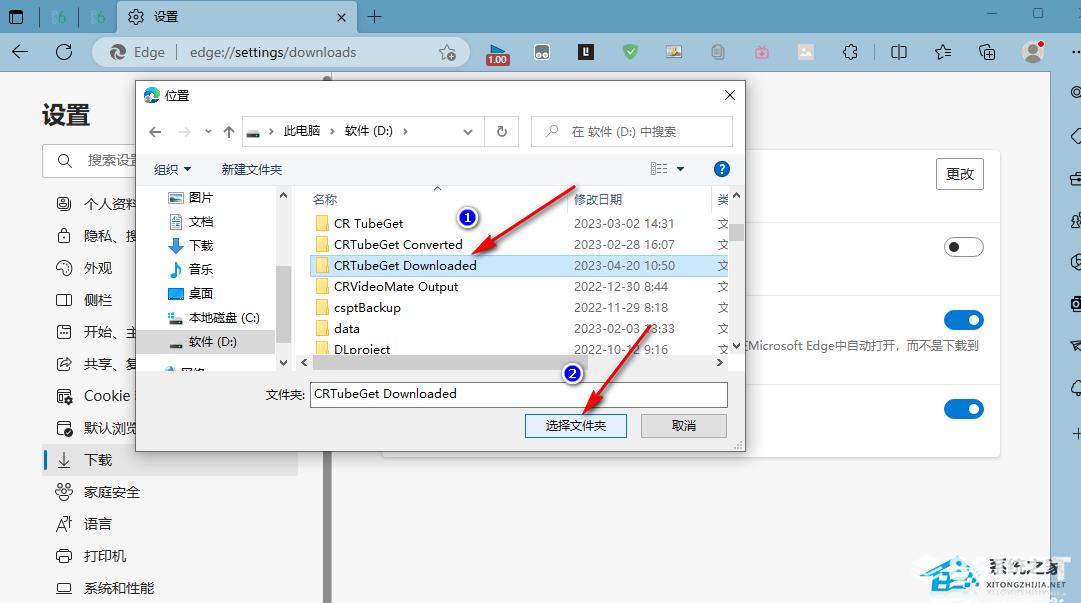1081x603 pixels.
Task: Open the black L extension icon
Action: coord(586,52)
